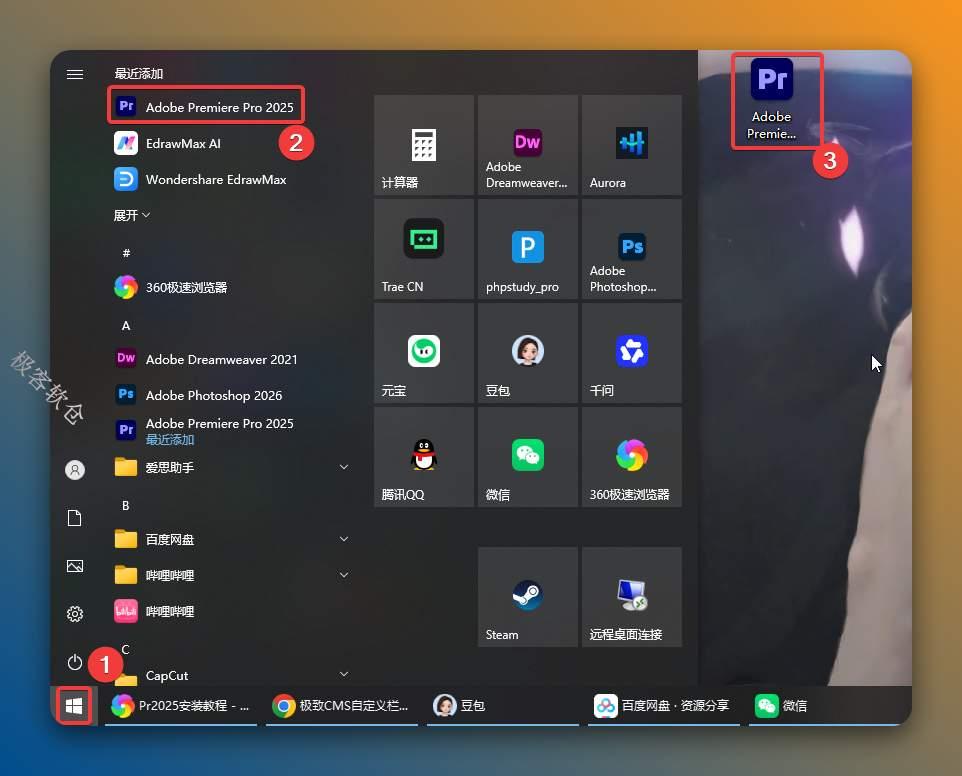Viewport: 962px width, 776px height.
Task: Open the 计算器 tile
Action: click(424, 145)
